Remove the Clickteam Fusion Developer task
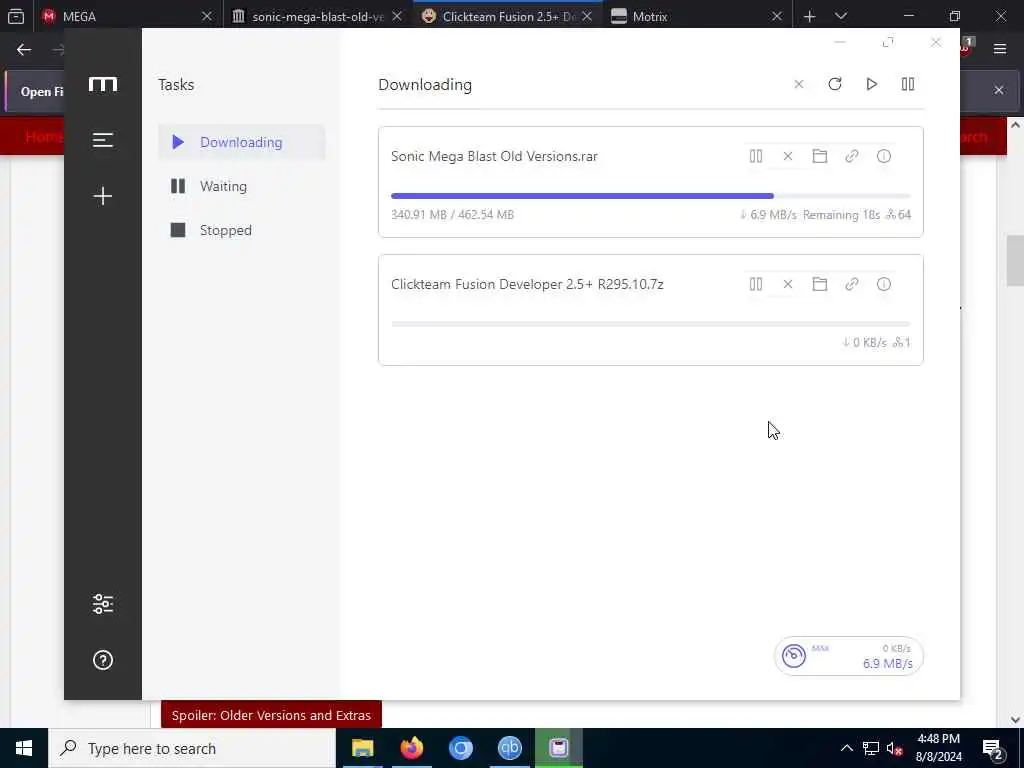This screenshot has width=1024, height=768. tap(788, 284)
